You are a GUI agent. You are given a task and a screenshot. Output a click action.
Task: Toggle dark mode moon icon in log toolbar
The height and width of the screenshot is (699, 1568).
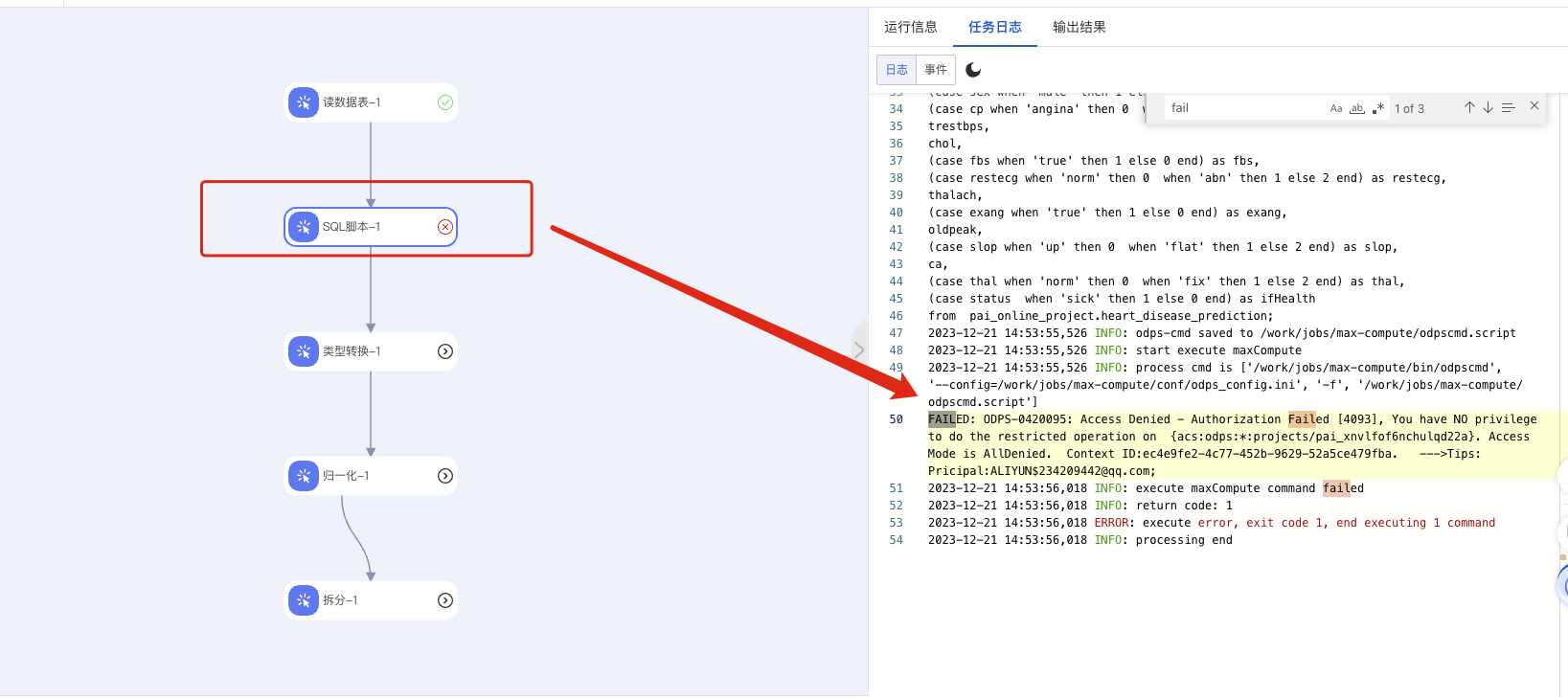[973, 70]
